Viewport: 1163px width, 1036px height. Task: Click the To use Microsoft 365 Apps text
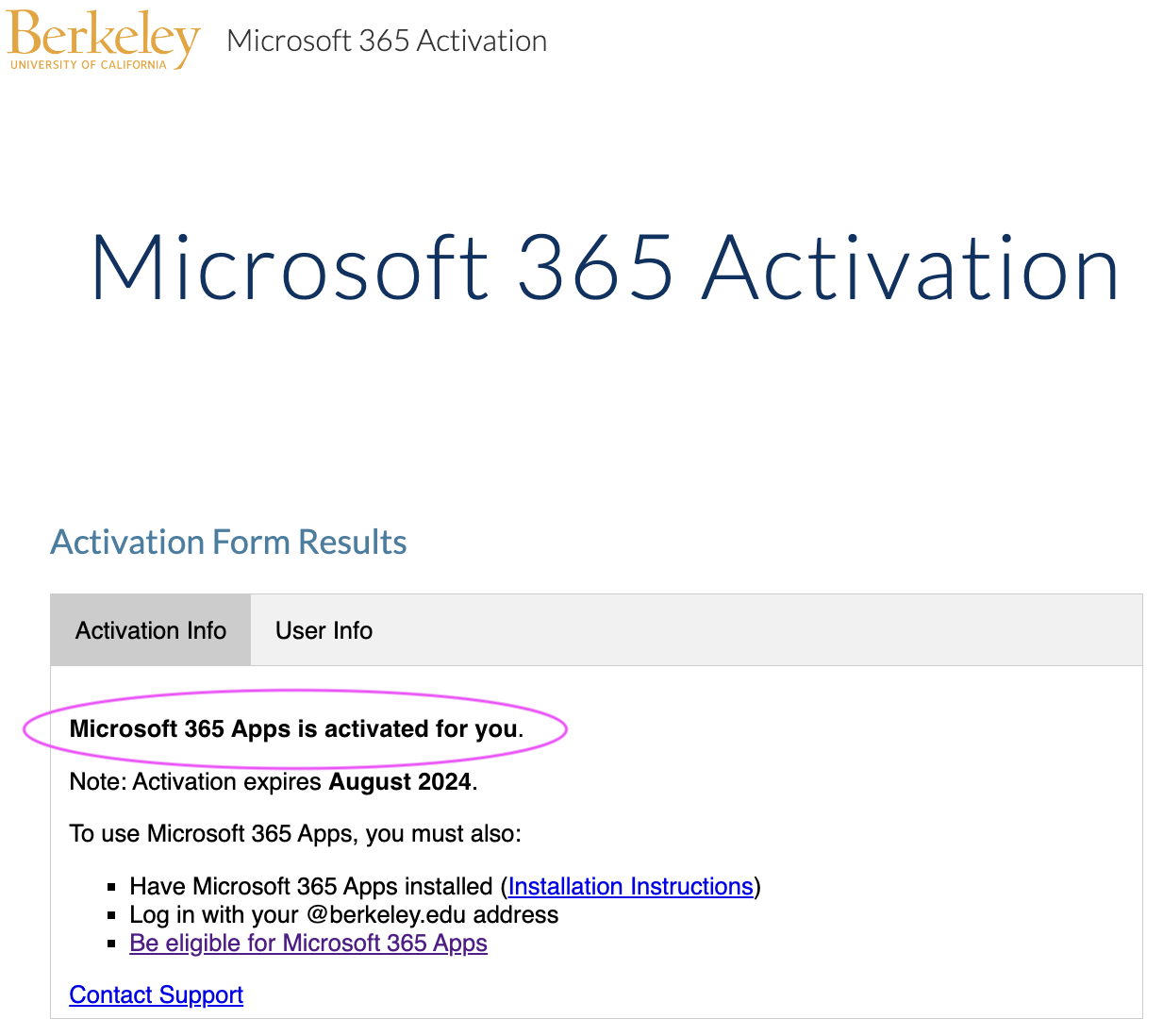pos(295,833)
